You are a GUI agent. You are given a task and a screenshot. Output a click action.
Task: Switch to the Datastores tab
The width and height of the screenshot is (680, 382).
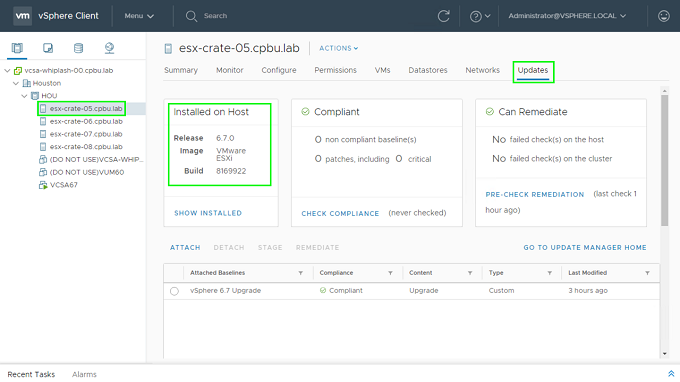(x=428, y=70)
